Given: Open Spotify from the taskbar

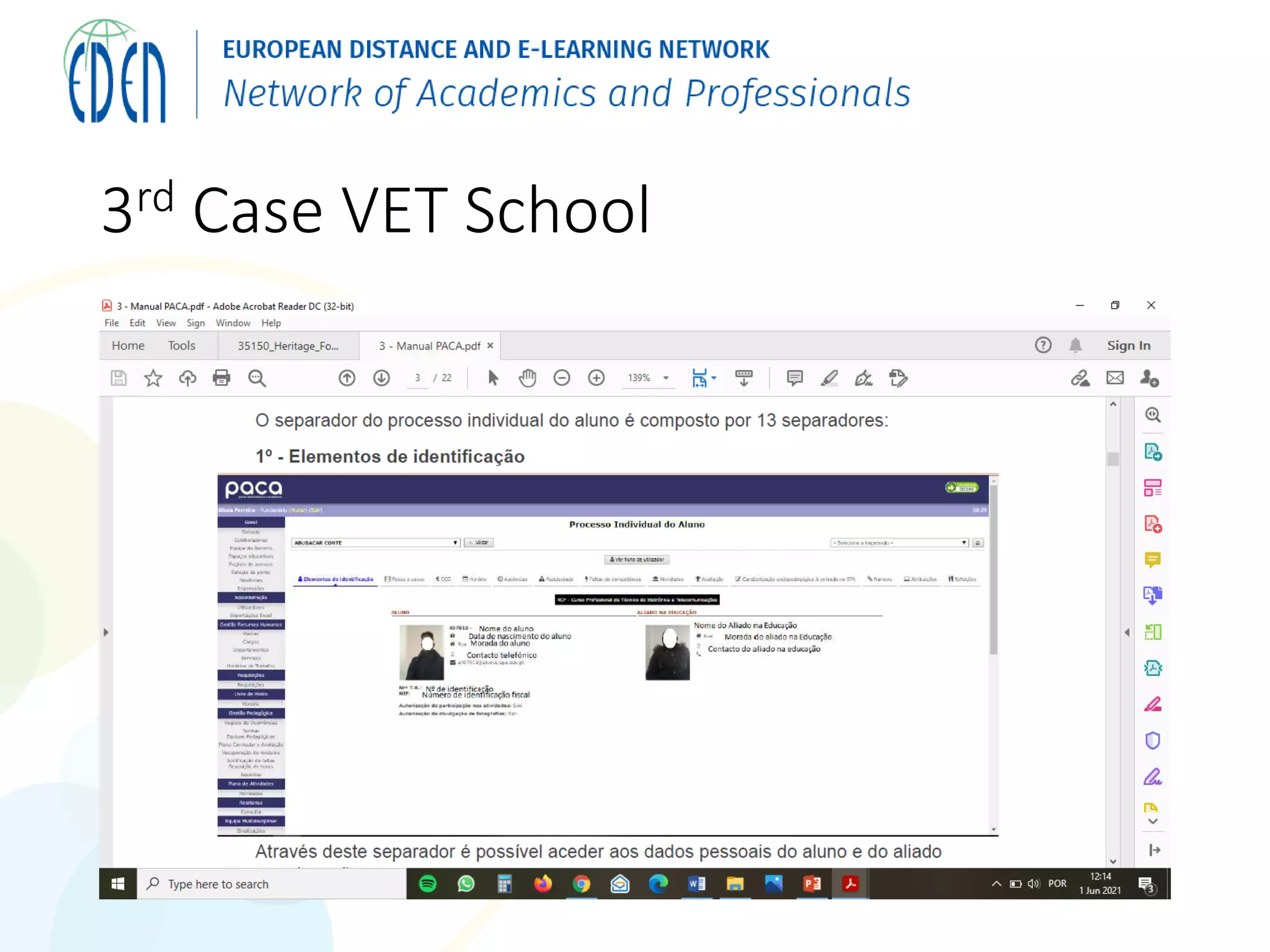Looking at the screenshot, I should pos(428,884).
